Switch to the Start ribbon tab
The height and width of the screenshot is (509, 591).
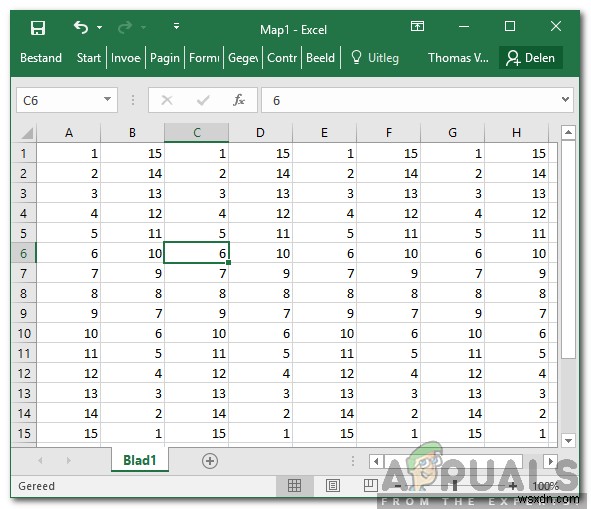[89, 58]
